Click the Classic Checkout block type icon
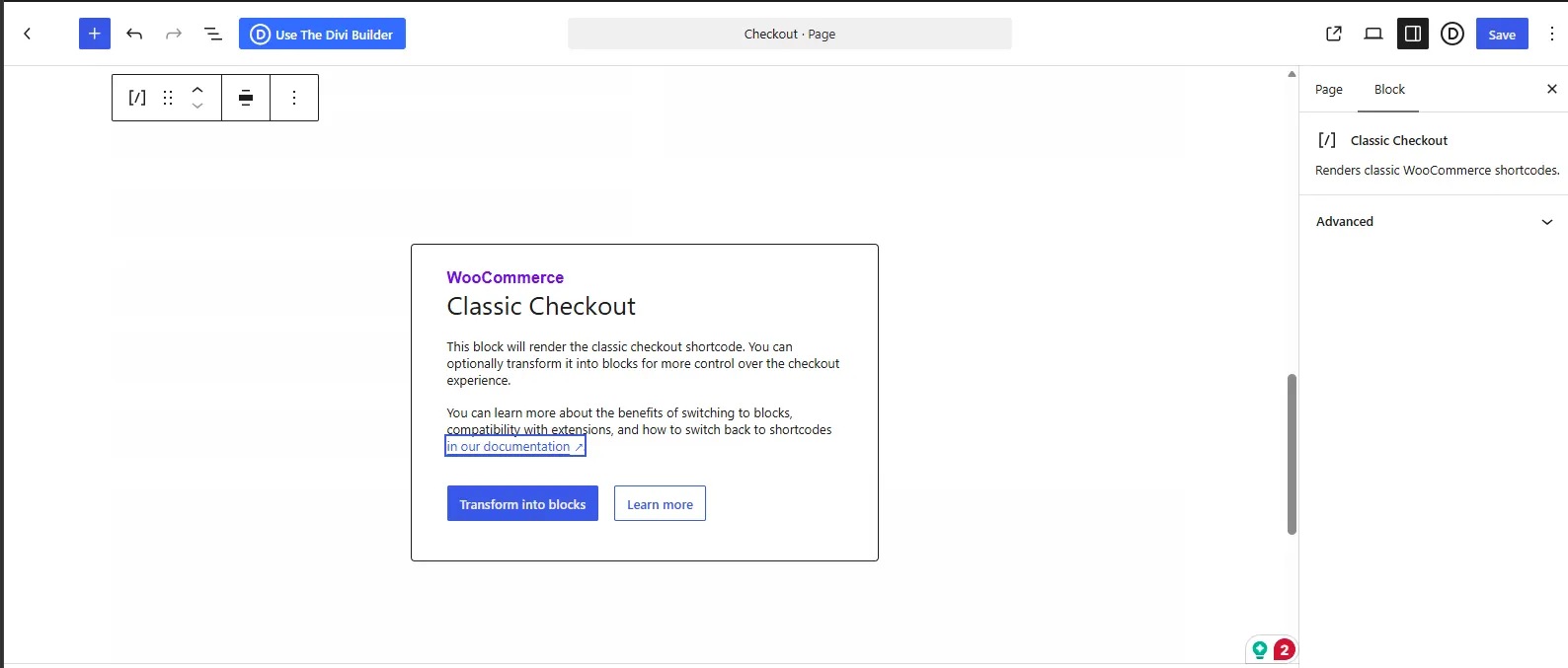This screenshot has height=668, width=1568. coord(137,98)
